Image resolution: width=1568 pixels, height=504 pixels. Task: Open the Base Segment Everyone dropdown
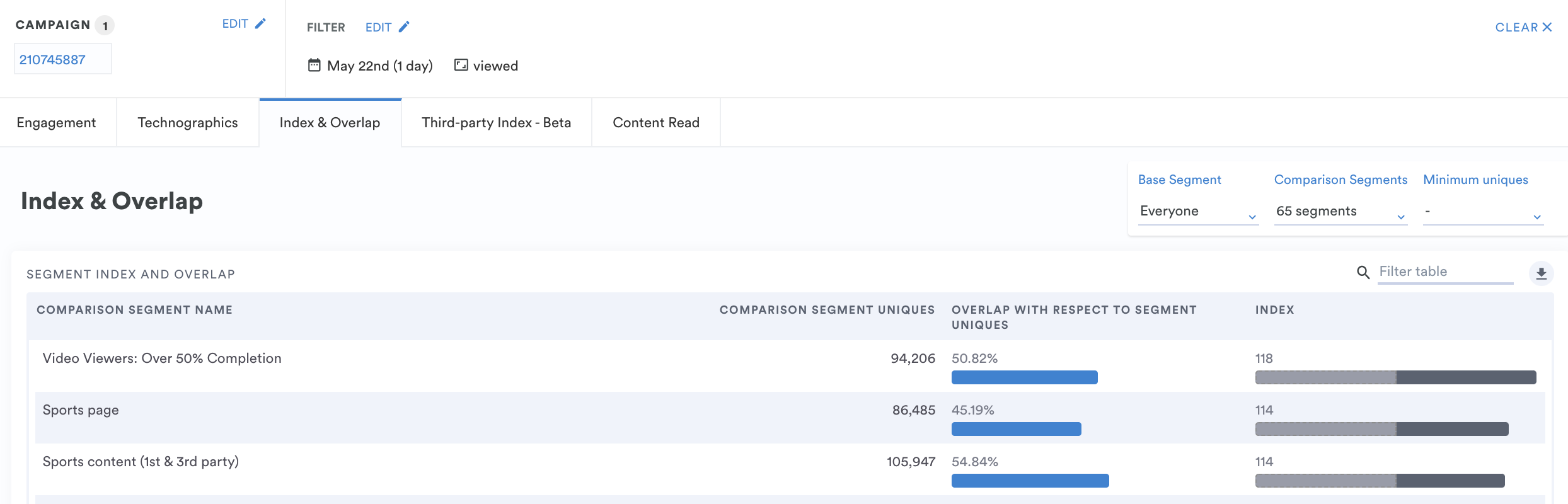coord(1199,212)
